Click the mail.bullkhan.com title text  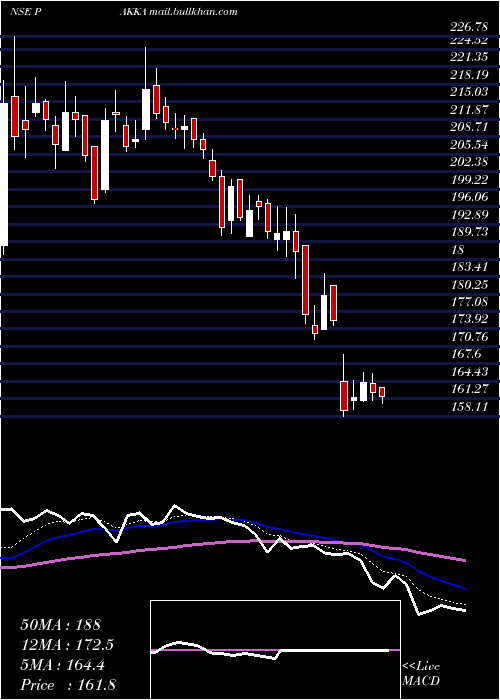[193, 12]
